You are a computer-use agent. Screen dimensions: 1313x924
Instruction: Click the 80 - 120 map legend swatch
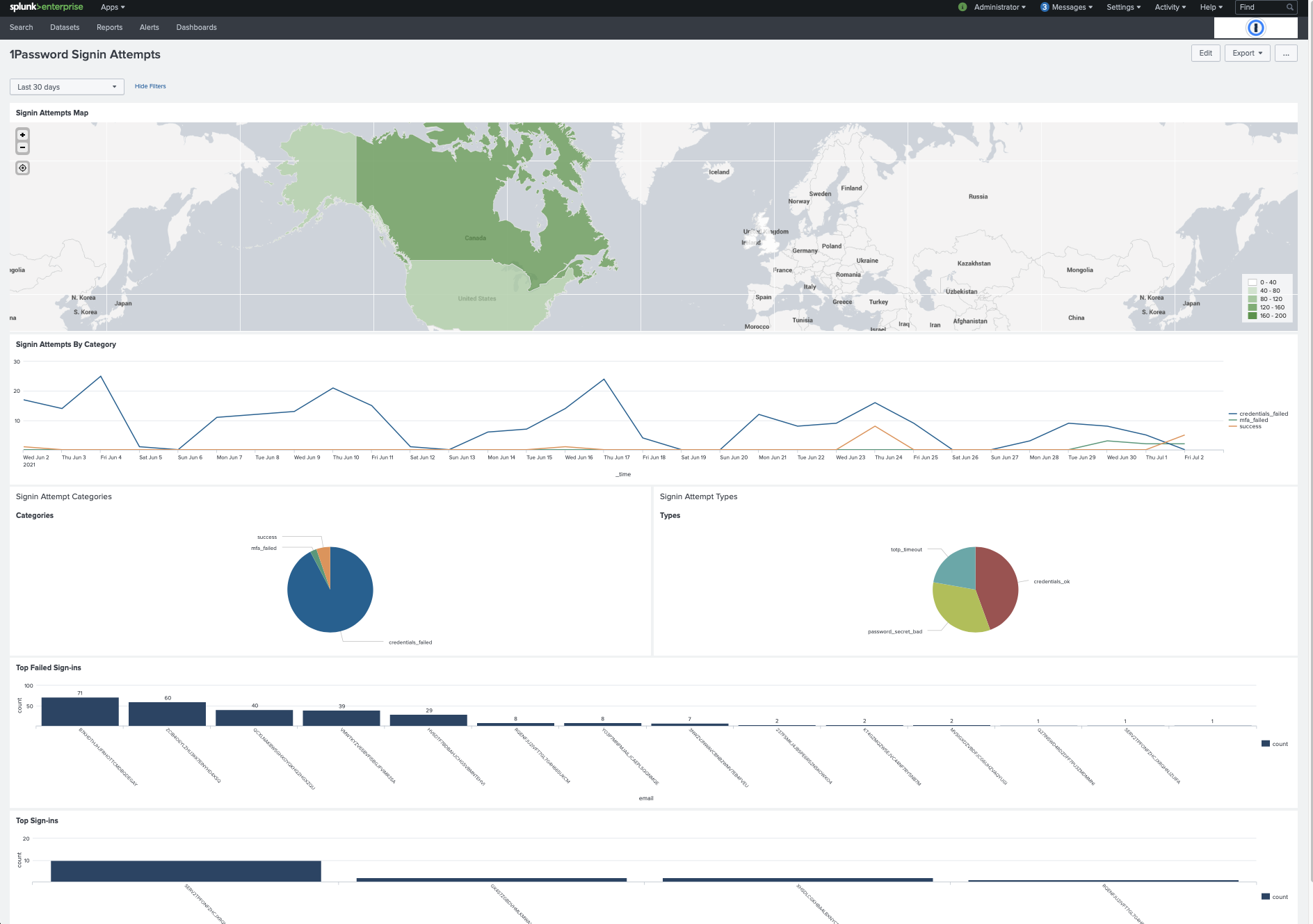(x=1252, y=299)
